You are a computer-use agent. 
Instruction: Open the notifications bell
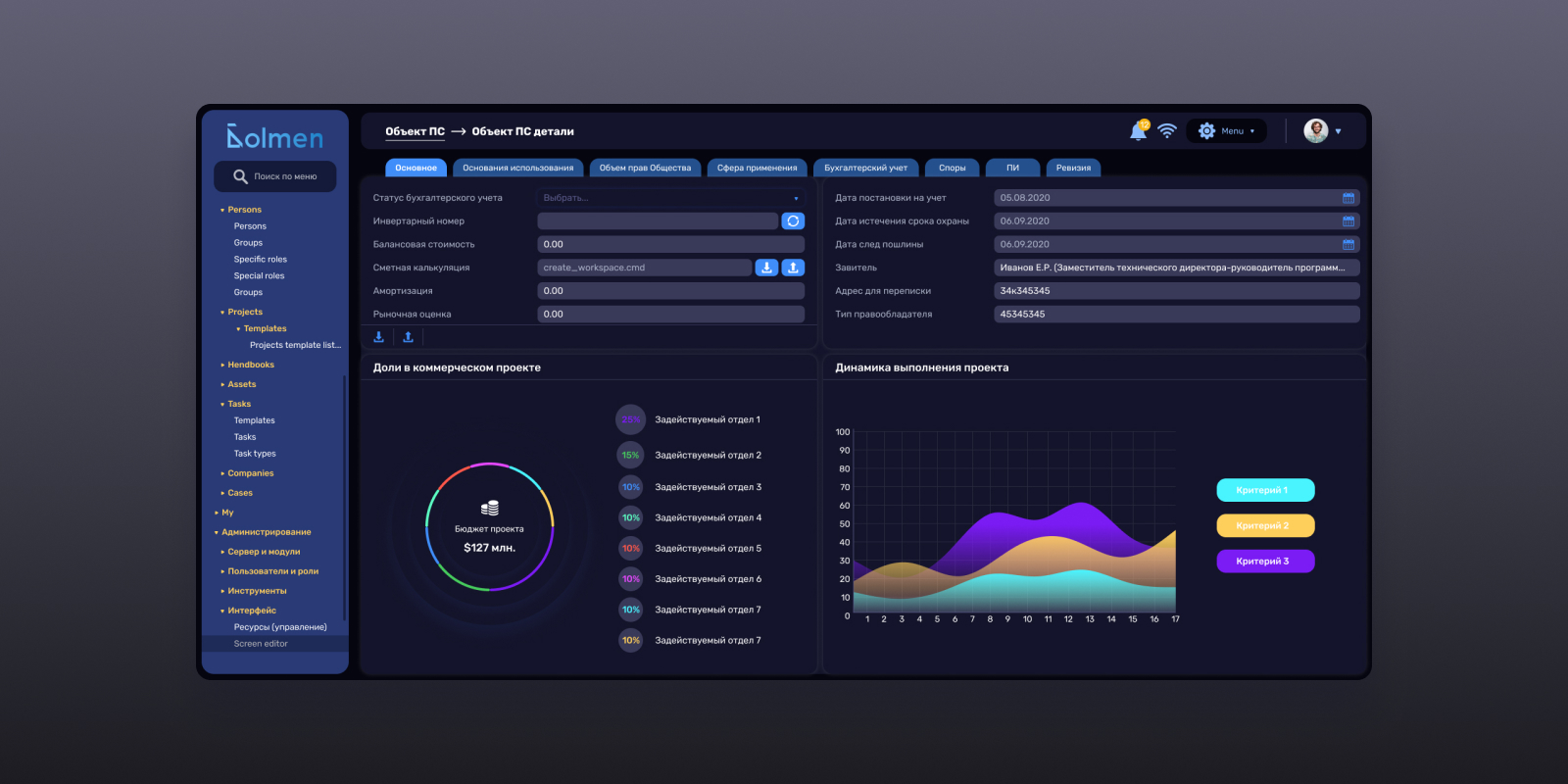(x=1138, y=130)
